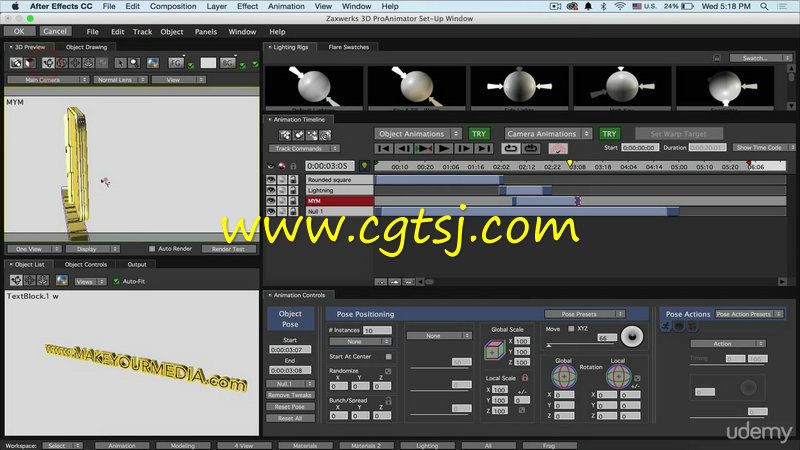Click the Reset Pose button
This screenshot has width=800, height=450.
tap(290, 407)
